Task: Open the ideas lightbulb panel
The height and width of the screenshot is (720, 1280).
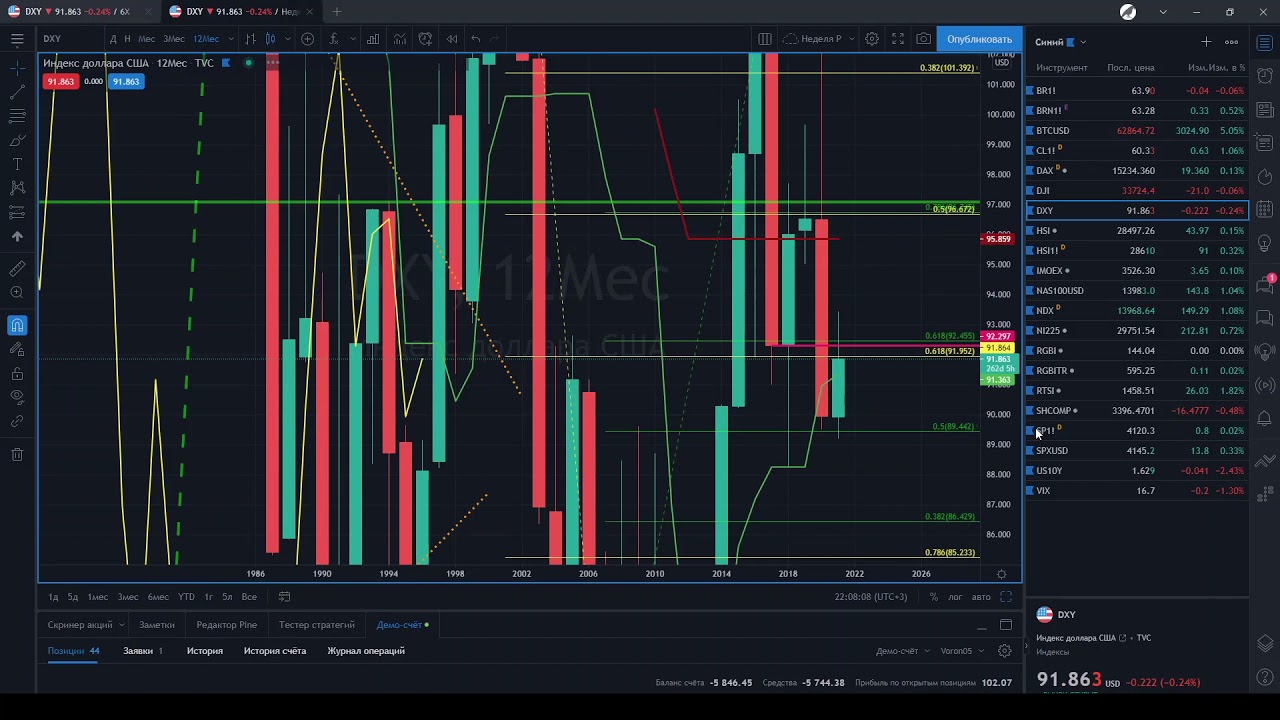Action: (1265, 243)
